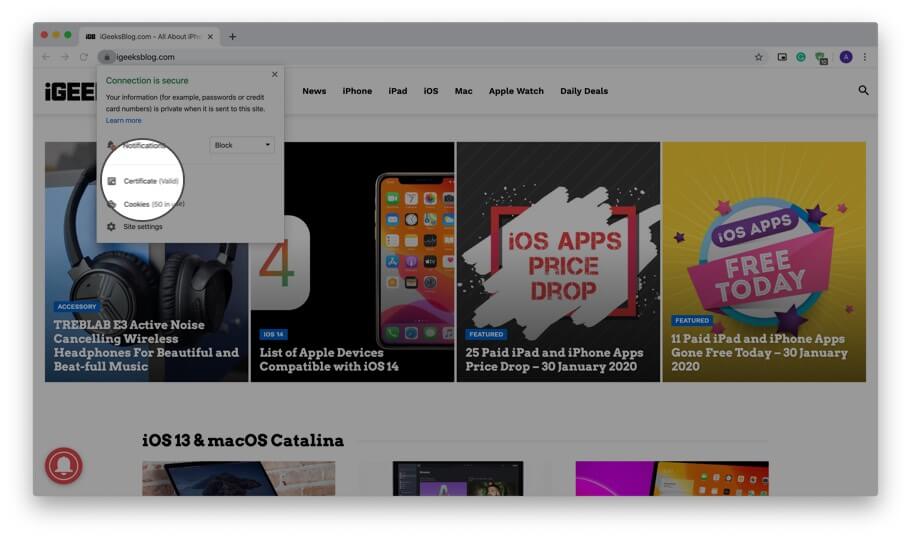Go back with the browser back arrow
The height and width of the screenshot is (539, 911).
(46, 57)
